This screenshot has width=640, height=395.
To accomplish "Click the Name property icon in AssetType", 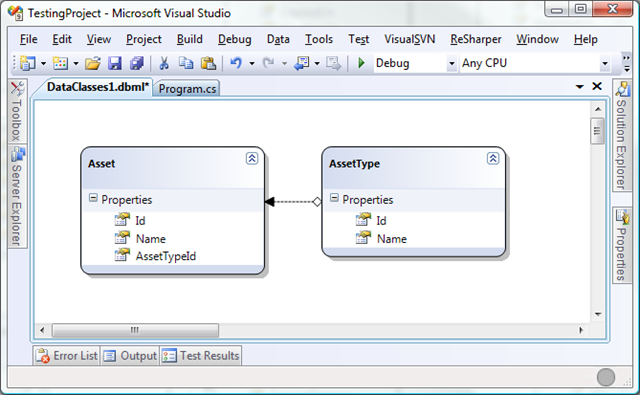I will pyautogui.click(x=363, y=237).
